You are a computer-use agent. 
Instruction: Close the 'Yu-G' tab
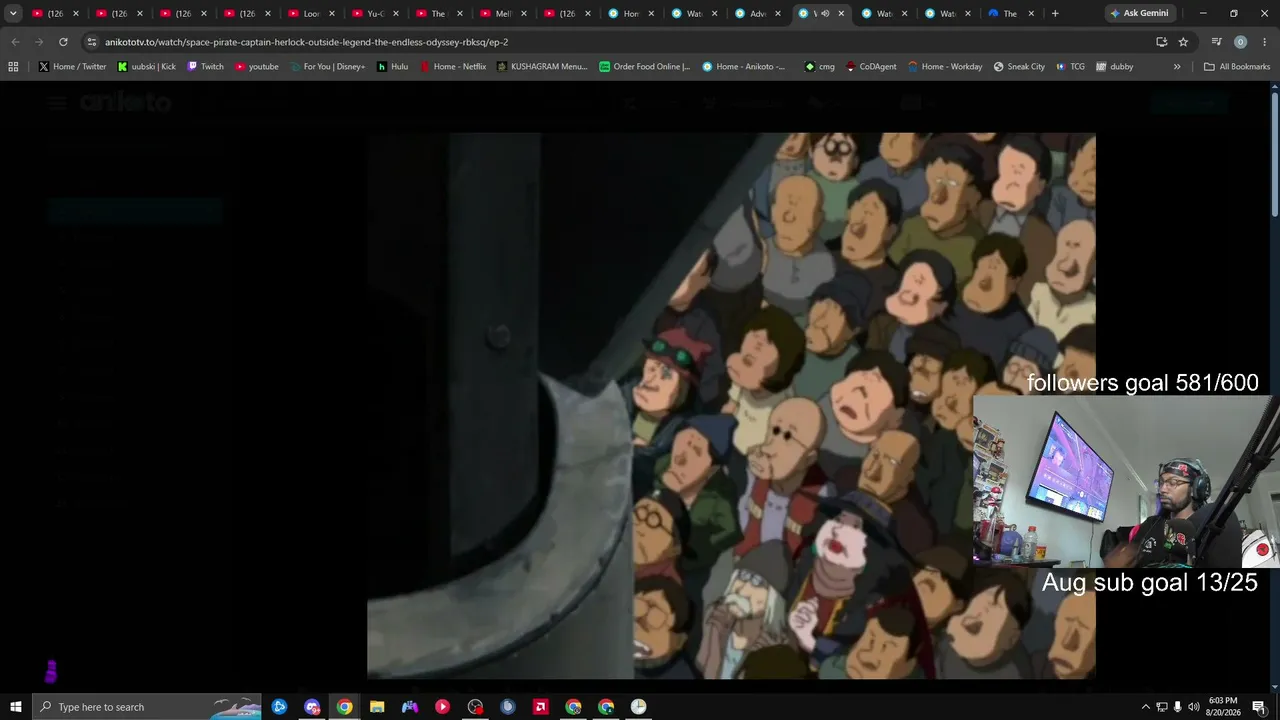[x=396, y=14]
